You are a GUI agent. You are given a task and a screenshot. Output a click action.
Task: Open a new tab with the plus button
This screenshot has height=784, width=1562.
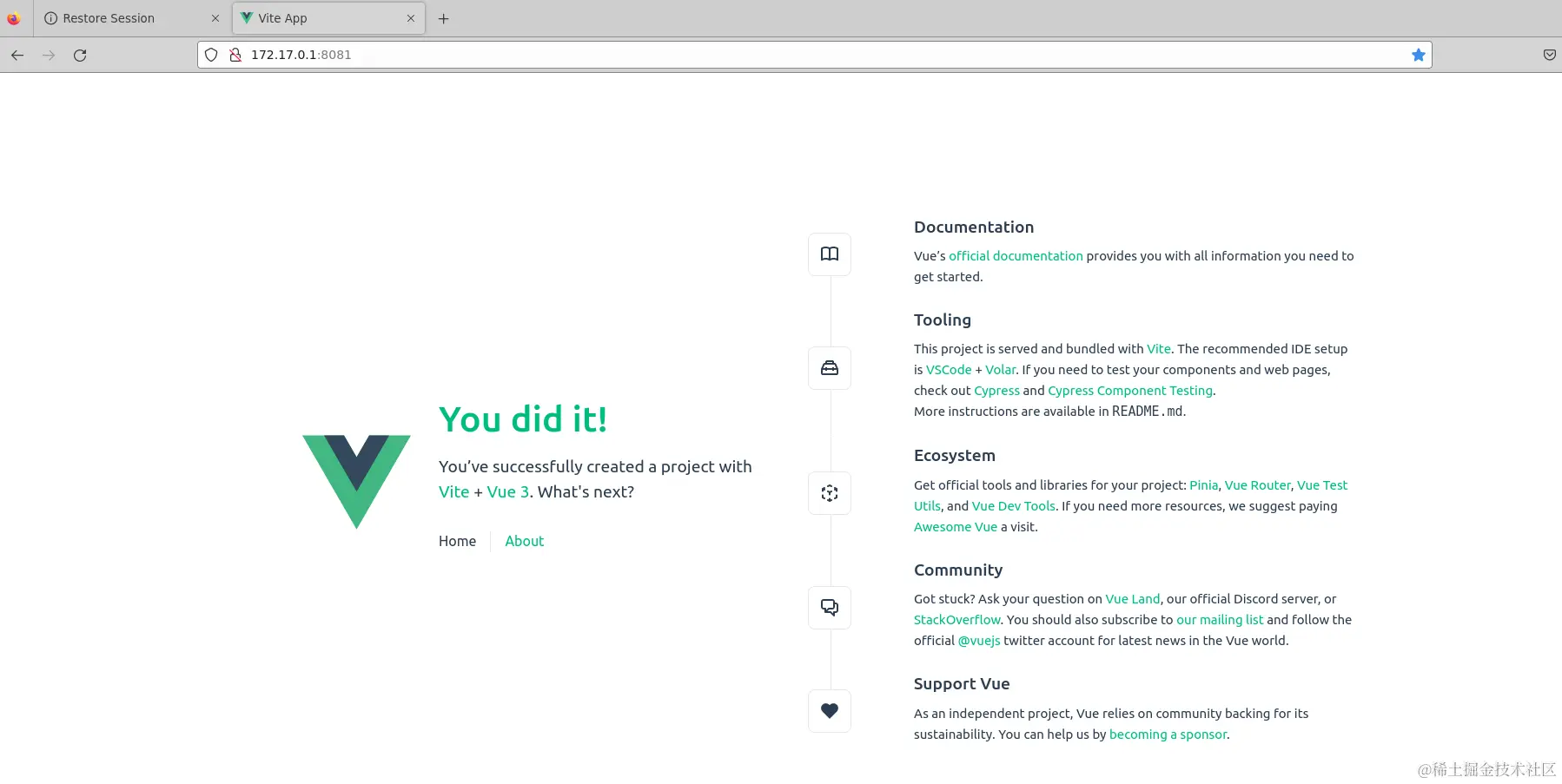click(x=443, y=18)
